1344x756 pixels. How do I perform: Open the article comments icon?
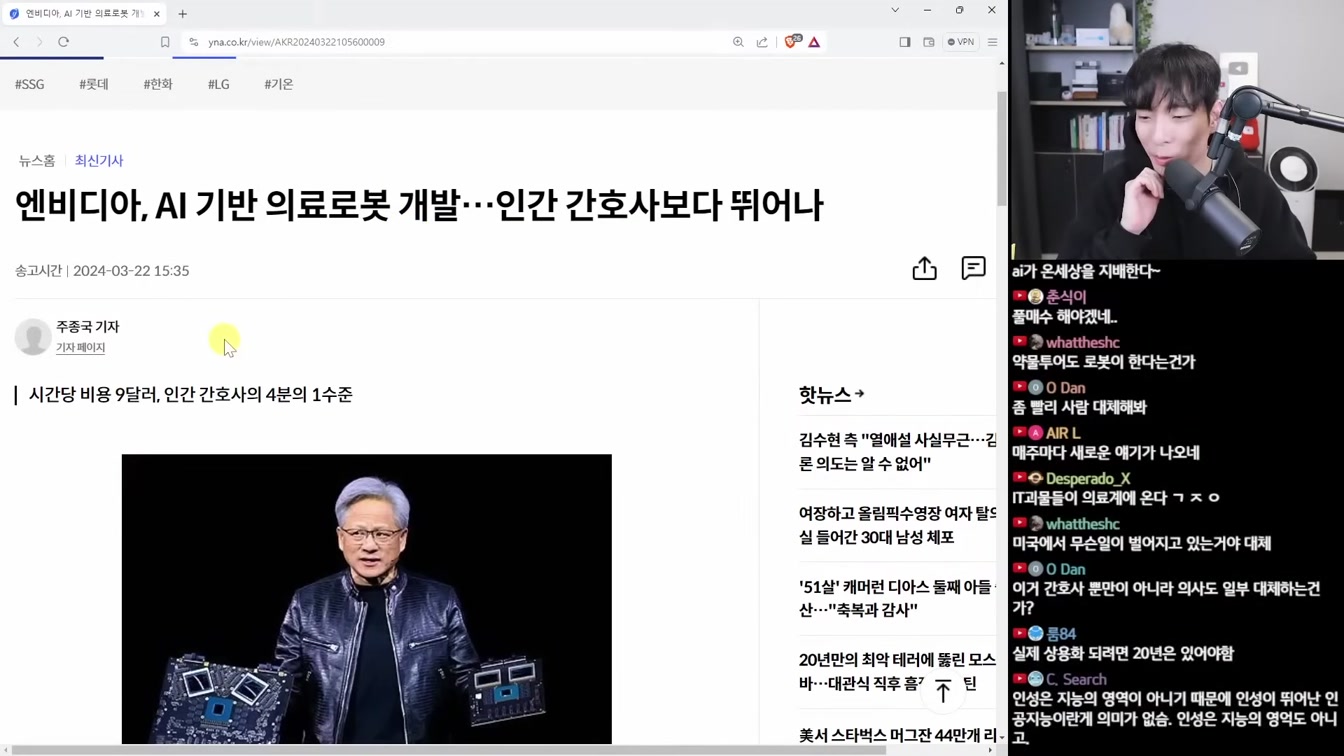coord(974,268)
